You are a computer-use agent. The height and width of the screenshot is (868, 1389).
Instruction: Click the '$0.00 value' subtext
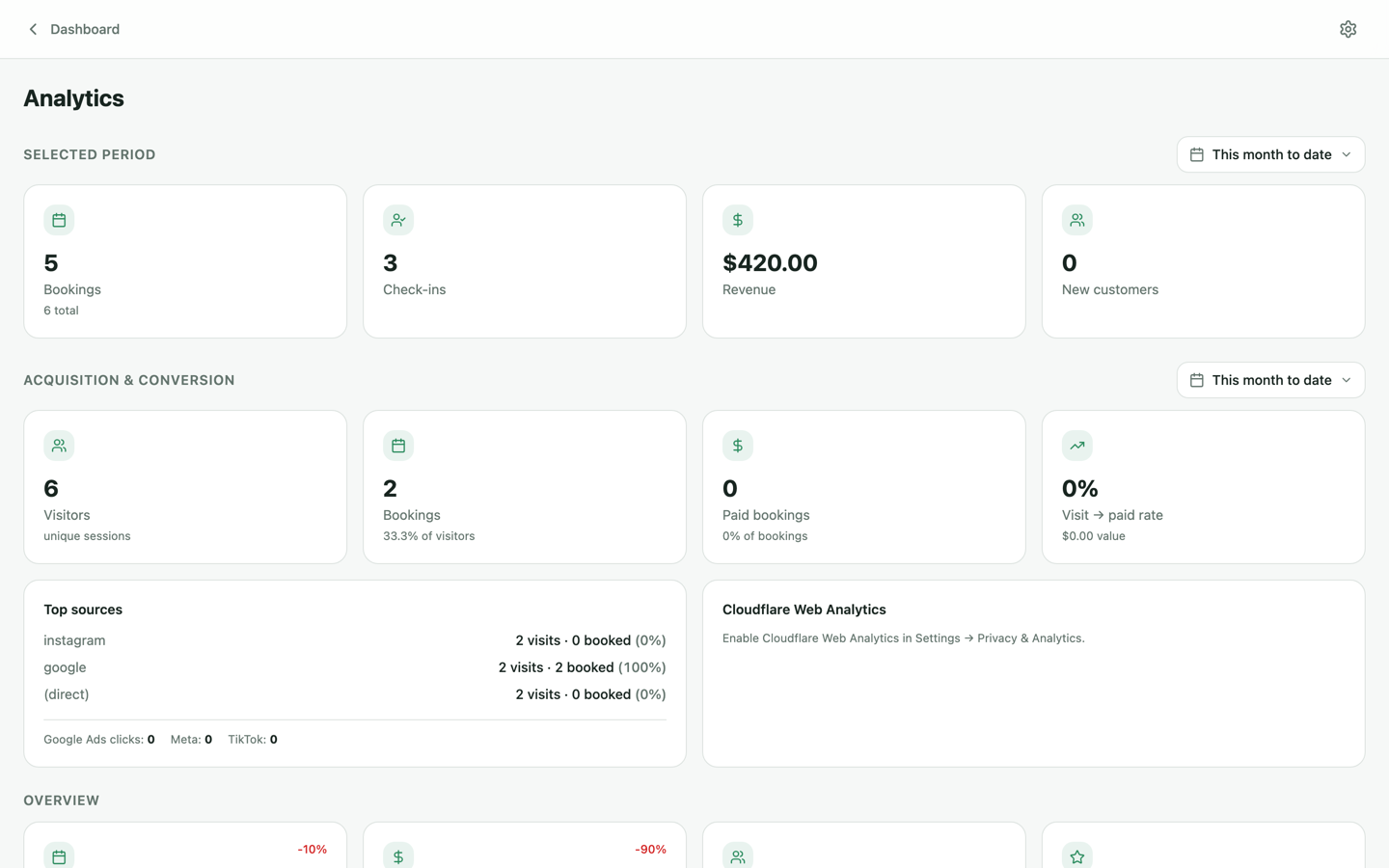tap(1093, 536)
